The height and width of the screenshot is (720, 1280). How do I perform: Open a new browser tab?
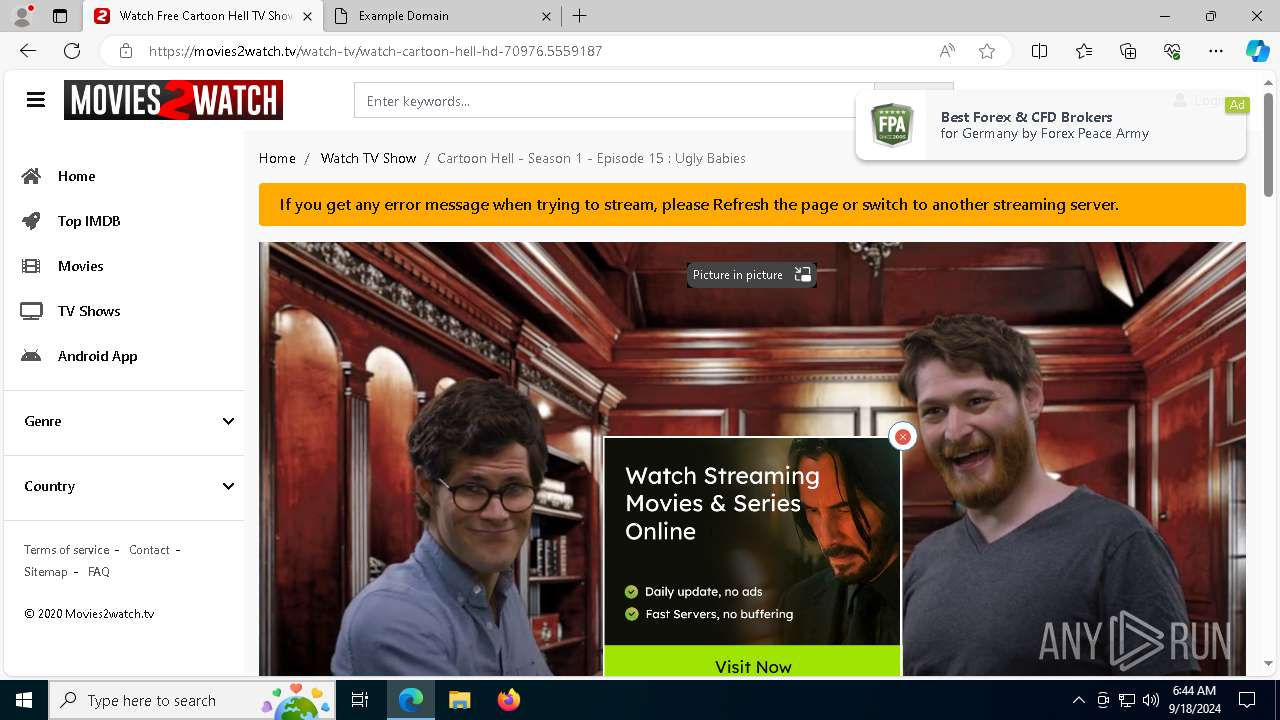point(580,16)
